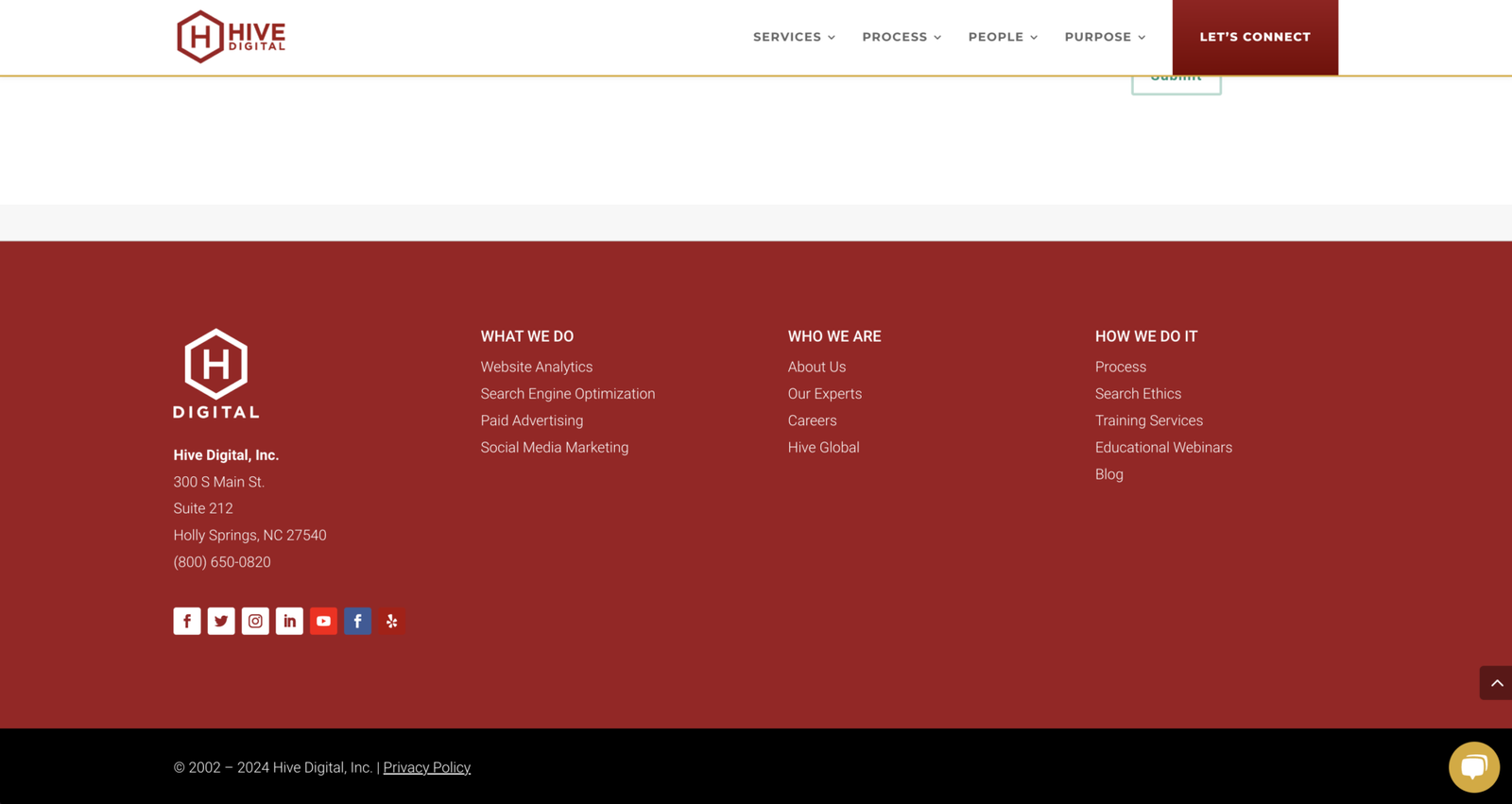Click the Let's Connect button
Image resolution: width=1512 pixels, height=804 pixels.
[1255, 37]
